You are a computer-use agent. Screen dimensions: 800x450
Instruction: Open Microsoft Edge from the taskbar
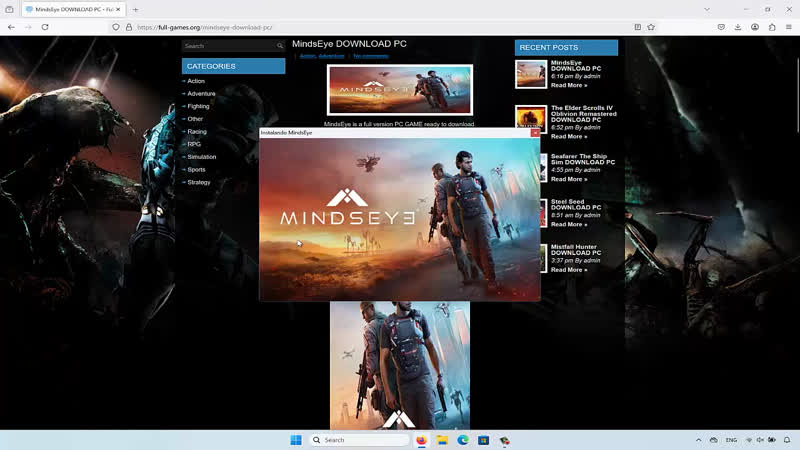click(x=463, y=440)
